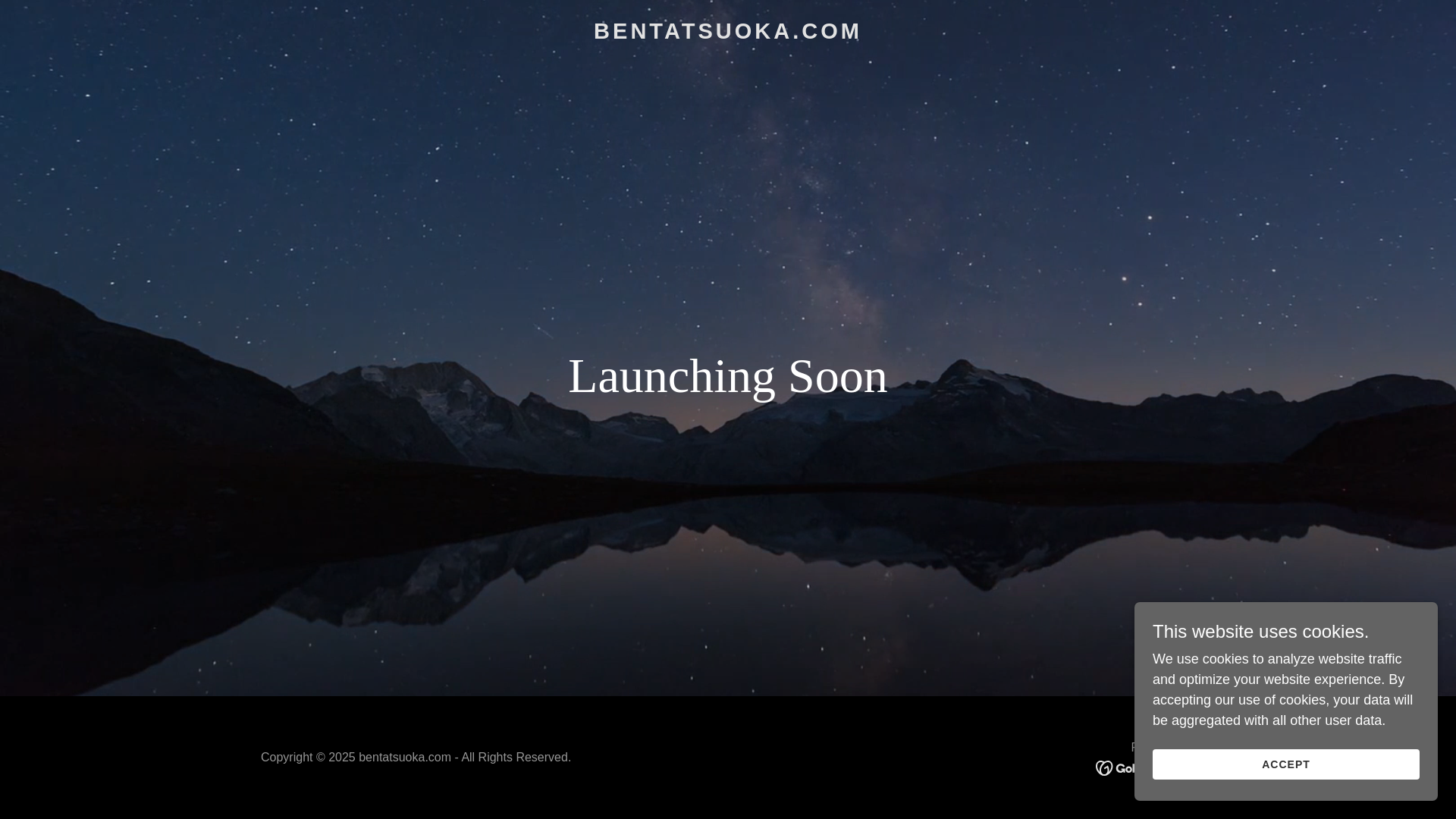Click the 'This website uses cookies.' heading

[x=1260, y=632]
